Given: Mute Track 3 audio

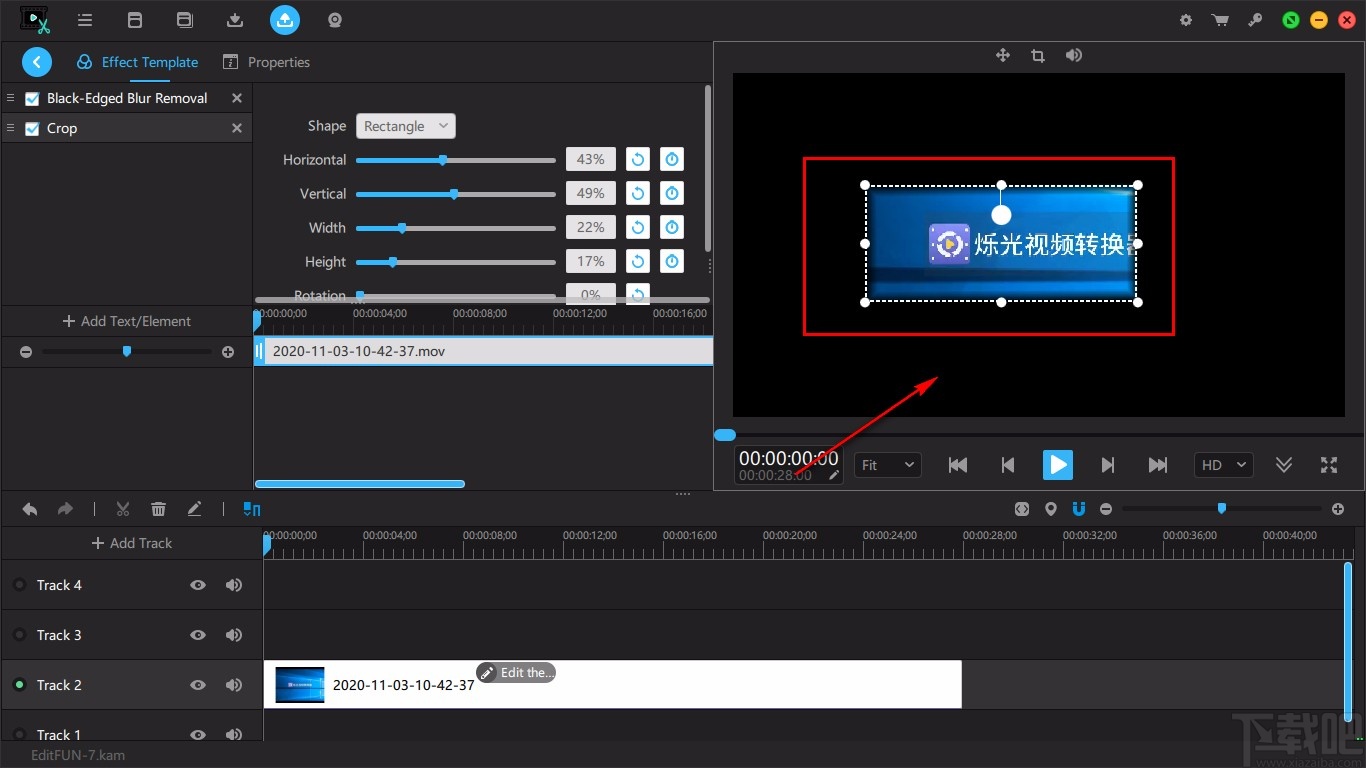Looking at the screenshot, I should click(234, 635).
